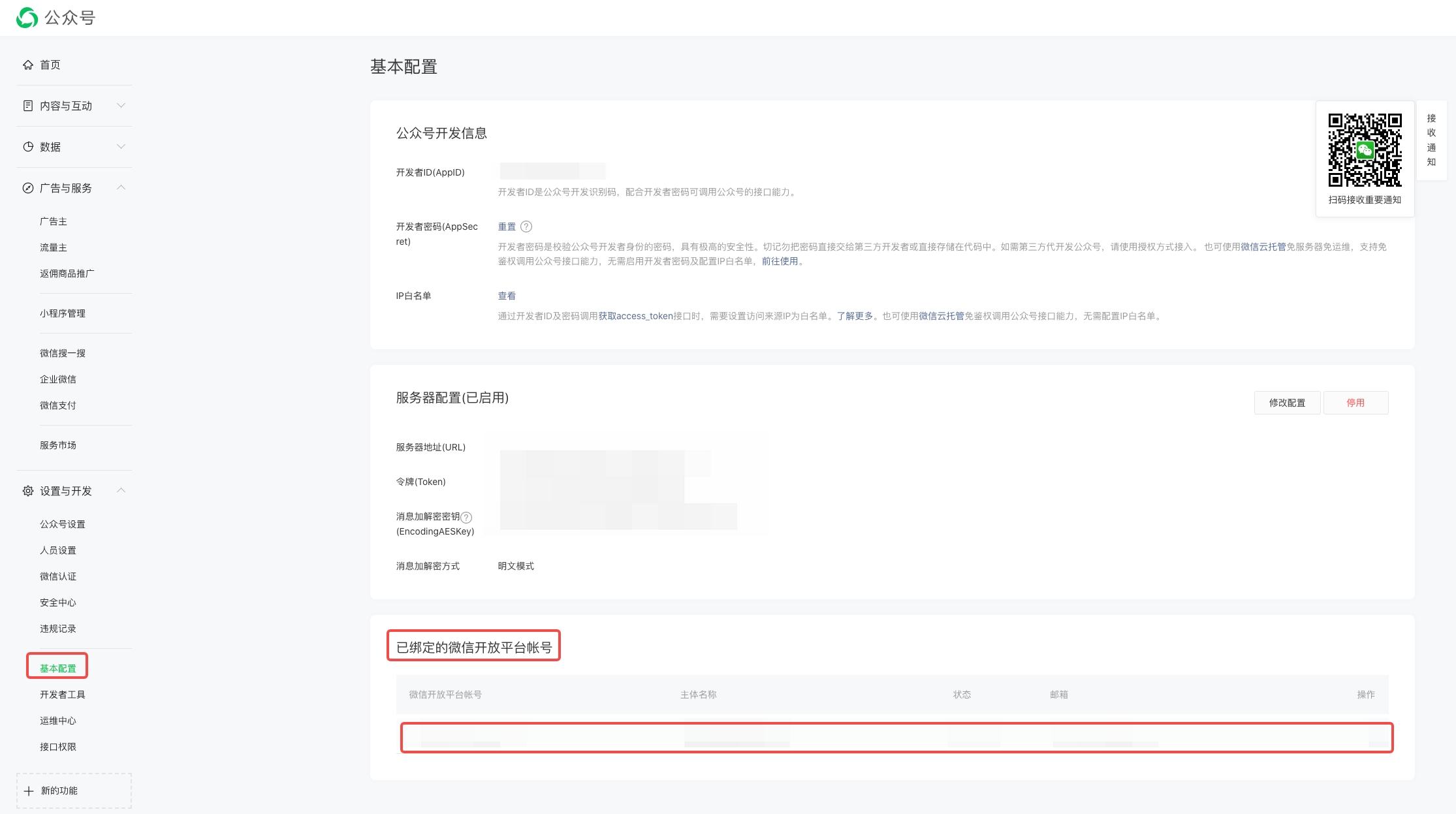Click help icon beside 消息加解密密钥
Screen dimensions: 1456x814
(466, 517)
